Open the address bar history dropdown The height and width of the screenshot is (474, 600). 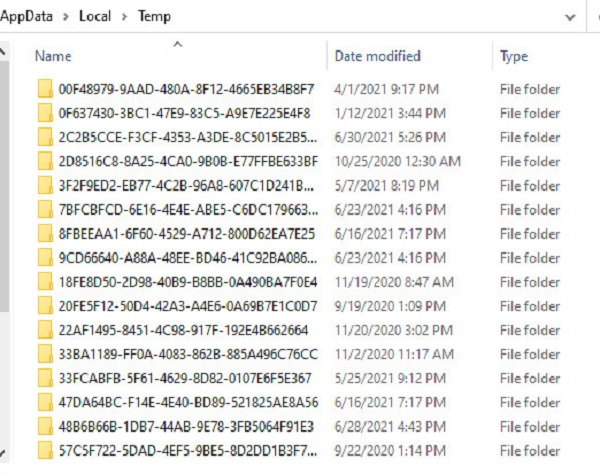coord(570,17)
